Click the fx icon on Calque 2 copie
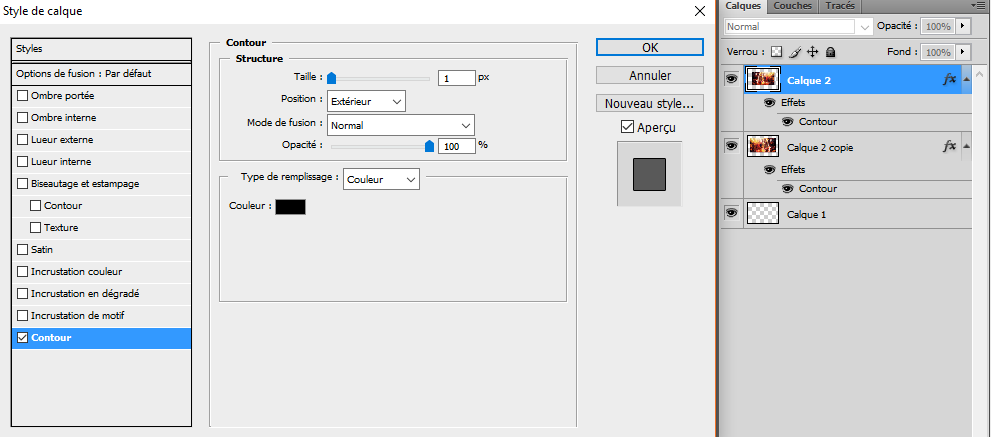The width and height of the screenshot is (991, 437). click(949, 147)
